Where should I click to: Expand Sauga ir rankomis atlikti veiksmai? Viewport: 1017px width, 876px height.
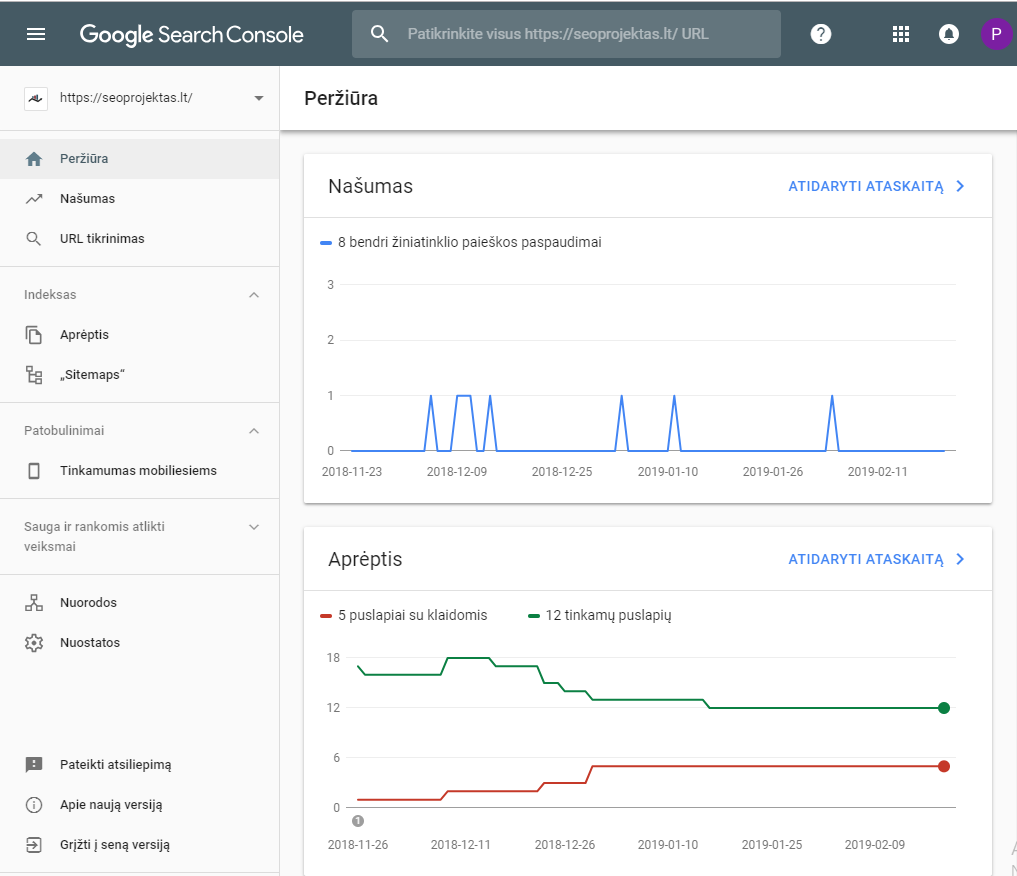pos(254,527)
